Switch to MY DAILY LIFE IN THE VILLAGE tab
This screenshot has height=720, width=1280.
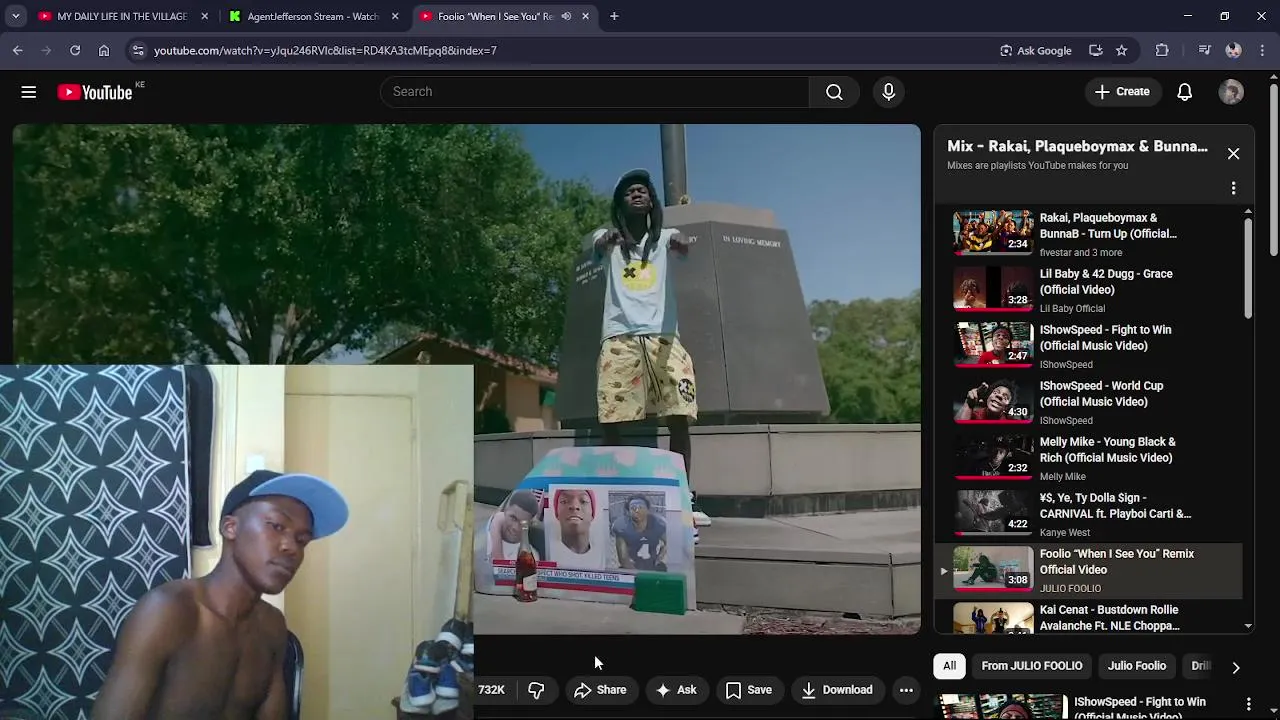[121, 16]
